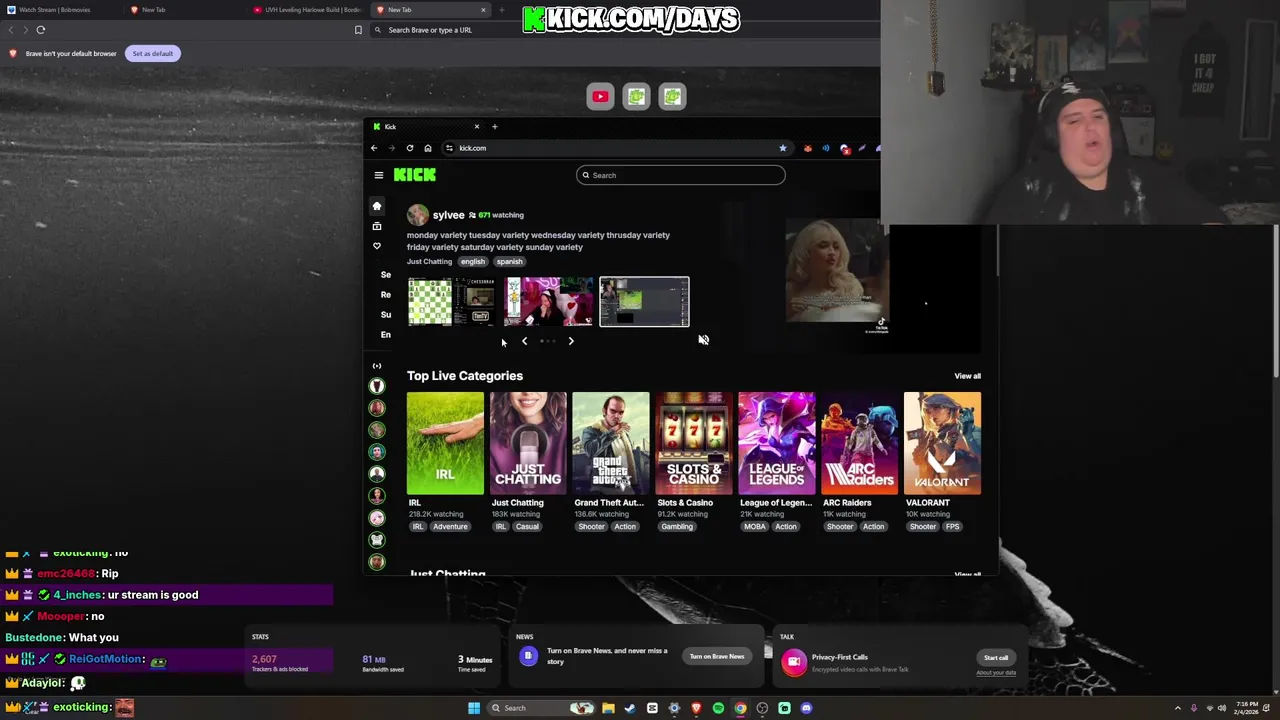Screen dimensions: 1280x720
Task: Show the next featured stream
Action: point(571,341)
